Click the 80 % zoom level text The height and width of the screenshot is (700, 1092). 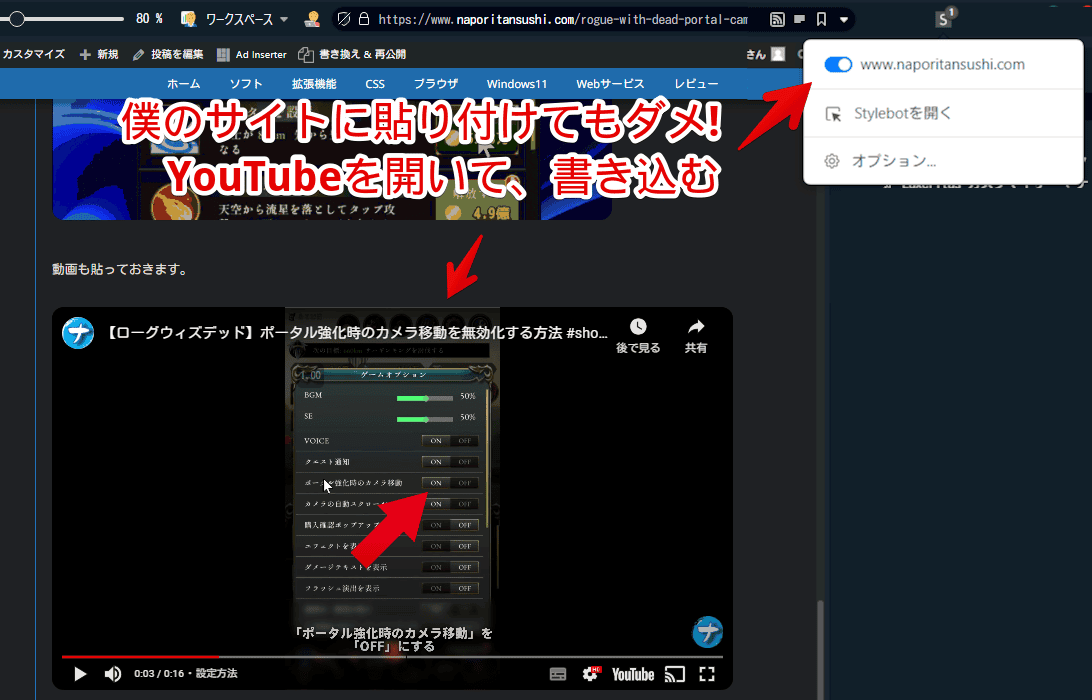[149, 19]
